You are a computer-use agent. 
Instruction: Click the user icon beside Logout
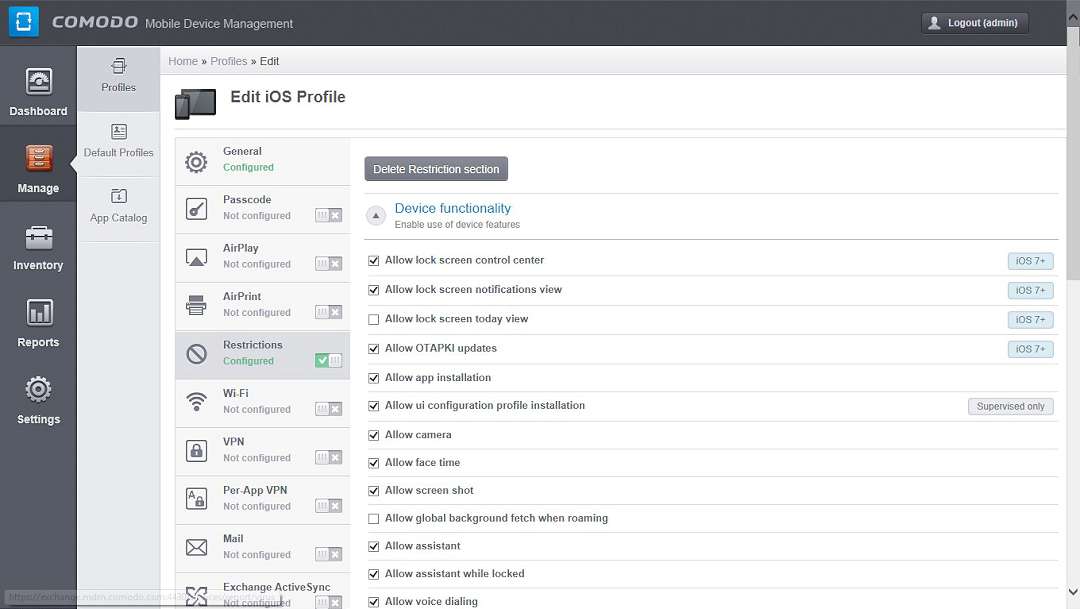point(934,23)
